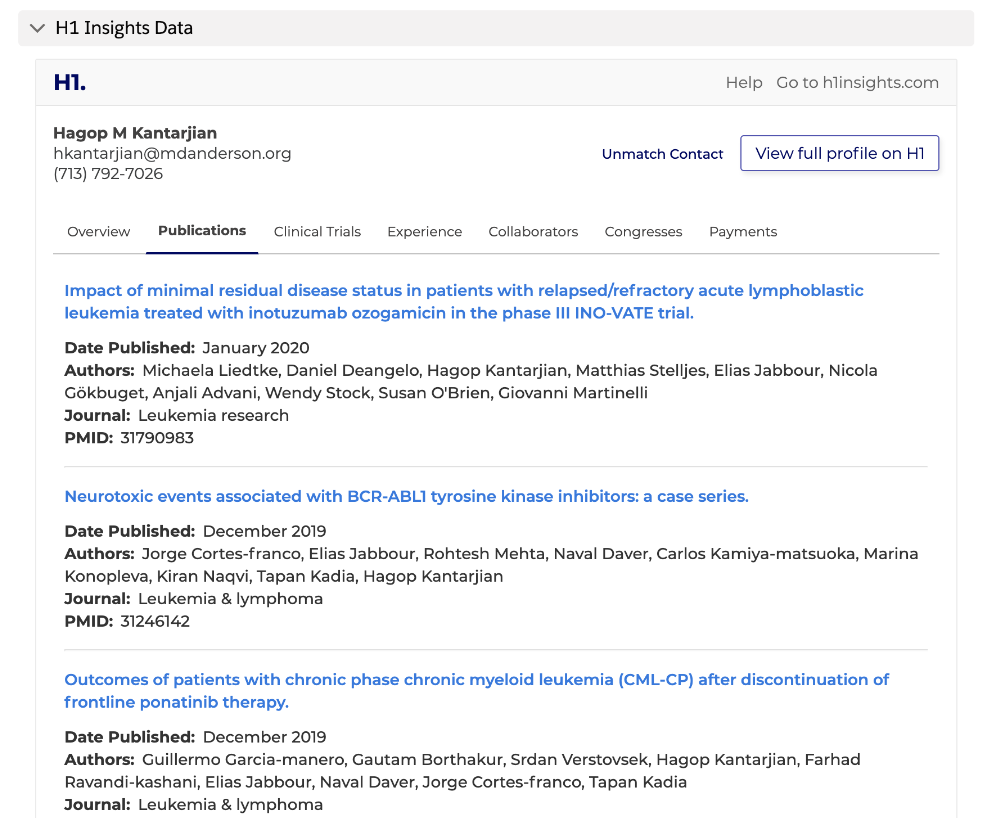Click View full profile on H1 button
Image resolution: width=984 pixels, height=826 pixels.
pos(840,153)
